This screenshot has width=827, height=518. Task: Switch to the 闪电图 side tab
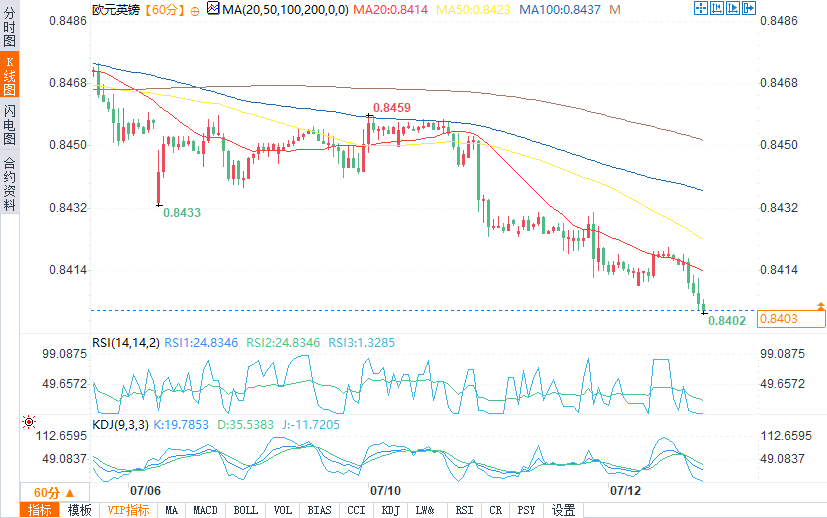[9, 124]
